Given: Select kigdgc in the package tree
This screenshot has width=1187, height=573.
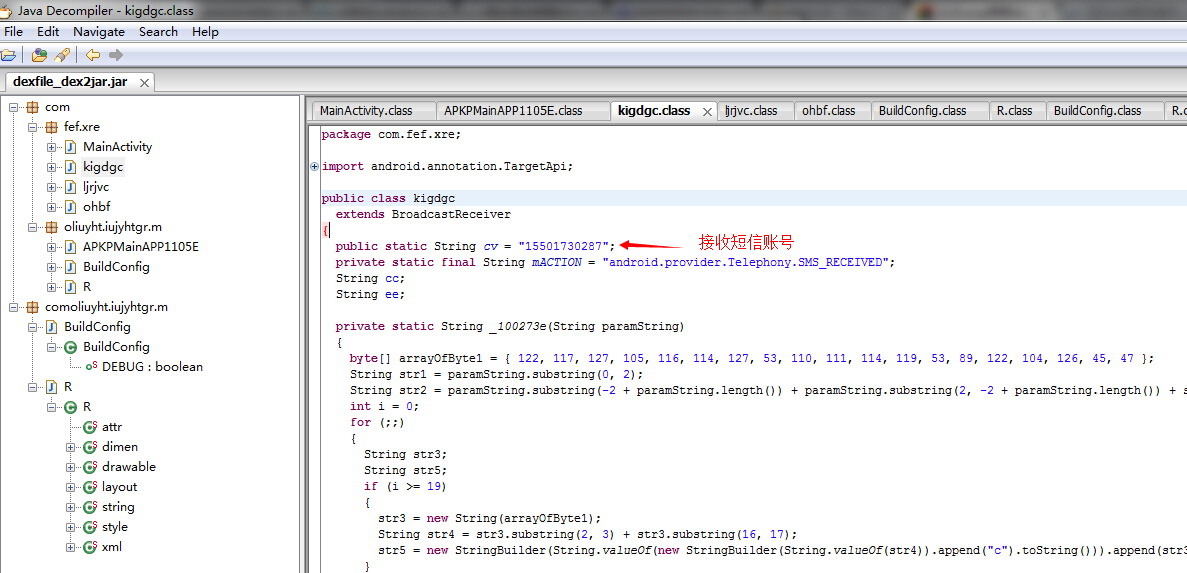Looking at the screenshot, I should pyautogui.click(x=103, y=167).
